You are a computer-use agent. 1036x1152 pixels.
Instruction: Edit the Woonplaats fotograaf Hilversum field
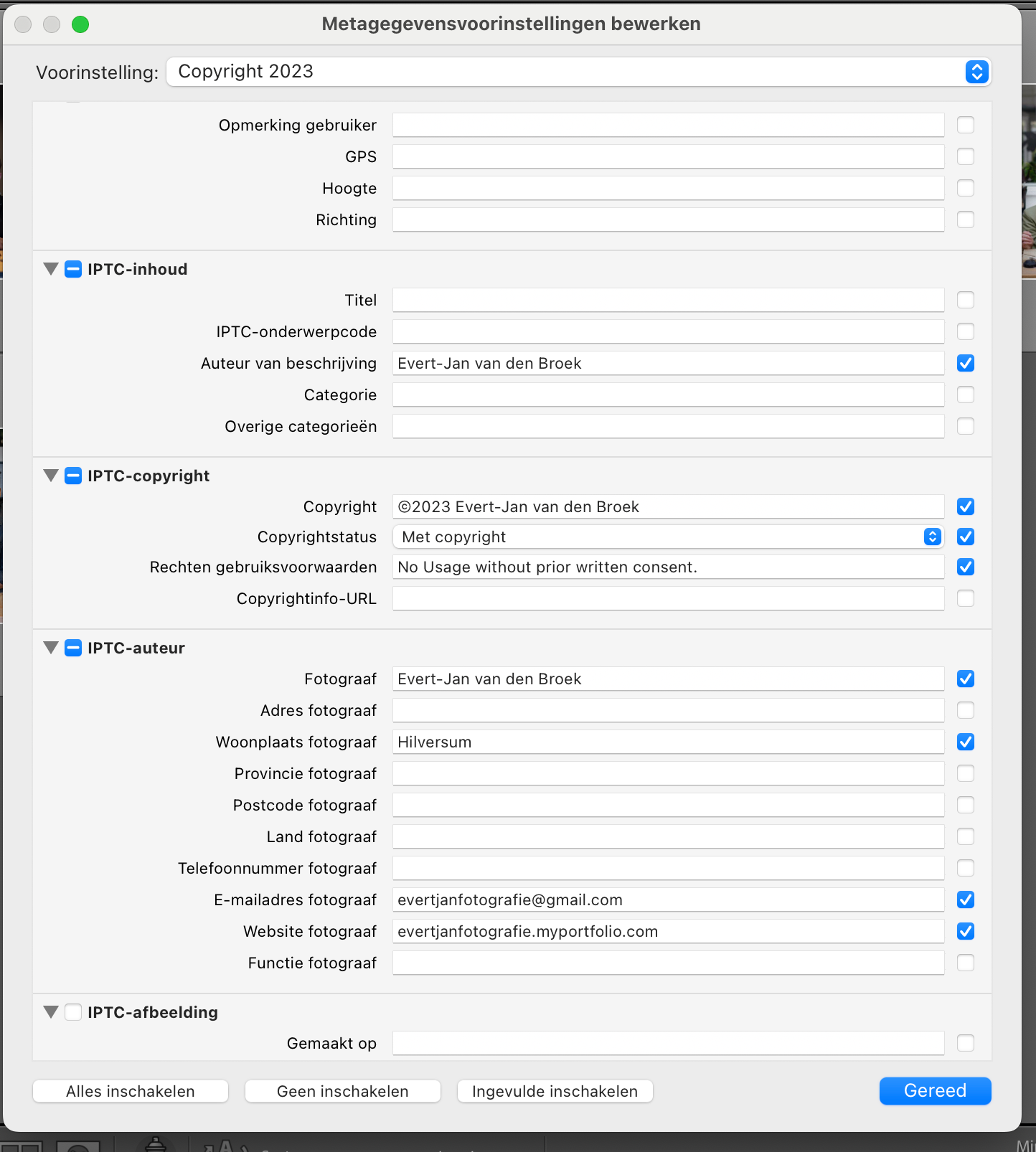point(668,742)
